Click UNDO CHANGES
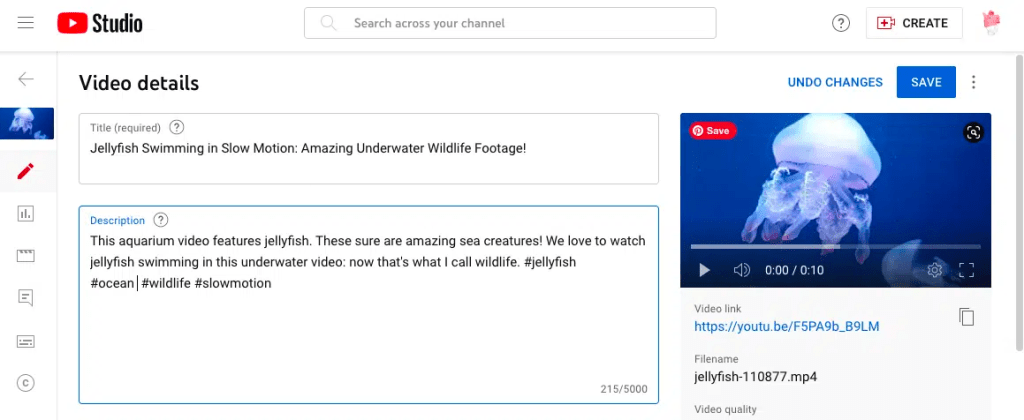The height and width of the screenshot is (420, 1024). tap(835, 82)
